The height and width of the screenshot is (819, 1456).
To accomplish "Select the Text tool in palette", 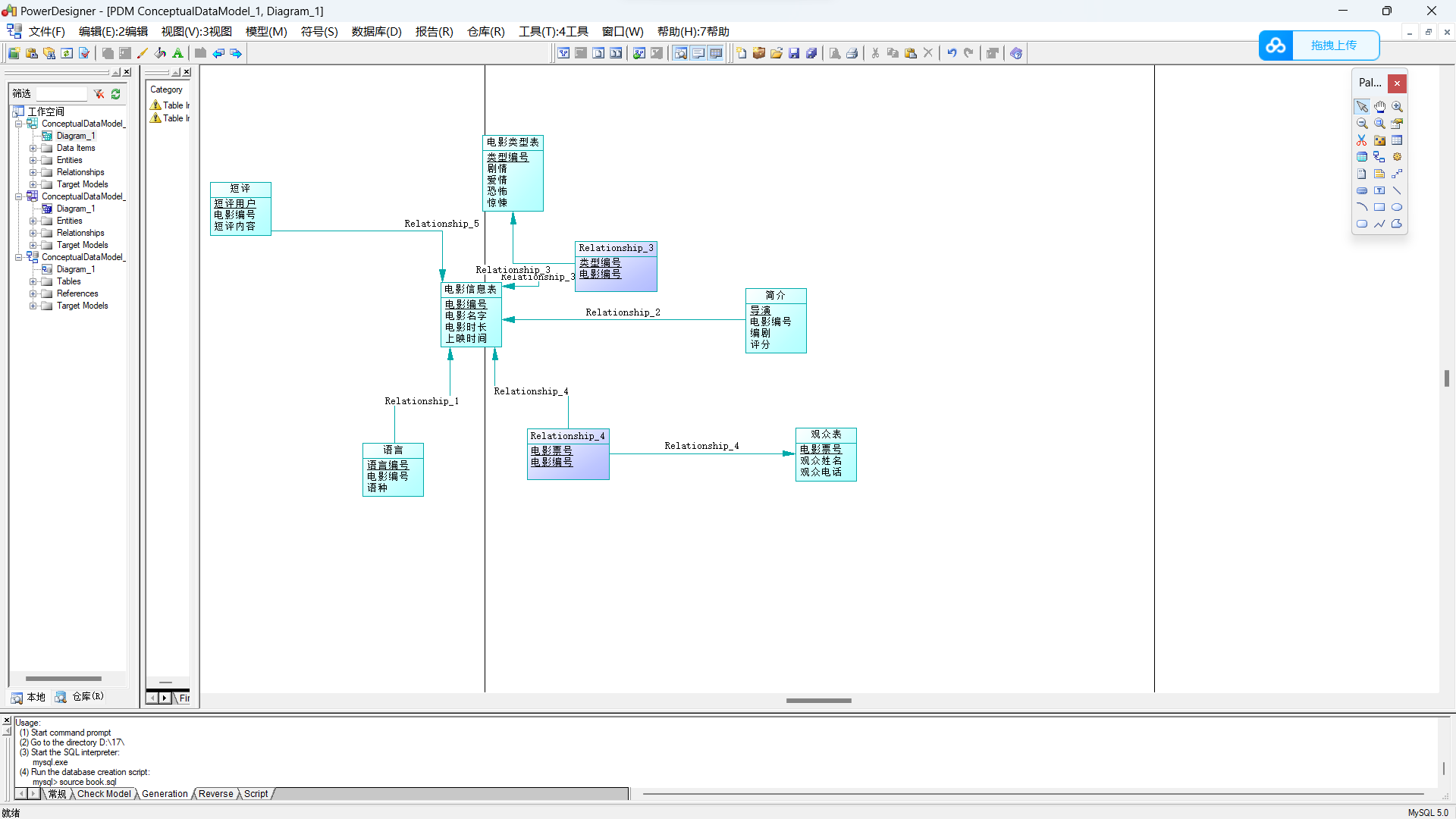I will tap(1379, 190).
